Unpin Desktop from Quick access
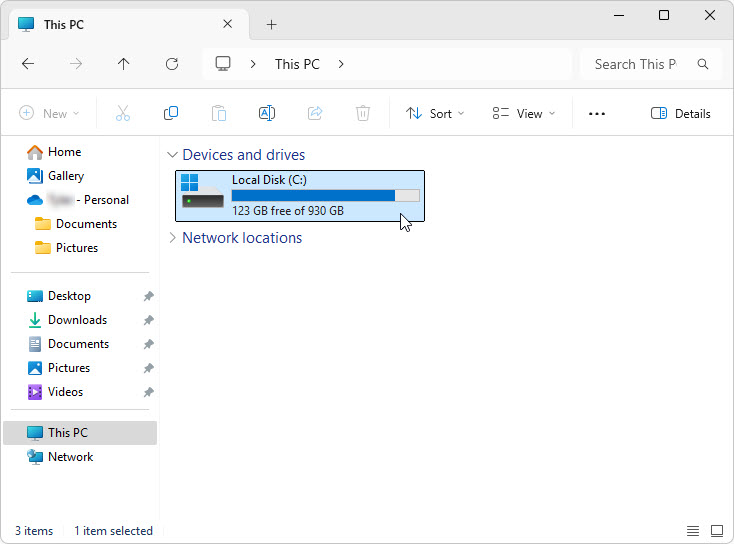This screenshot has height=544, width=734. tap(148, 296)
